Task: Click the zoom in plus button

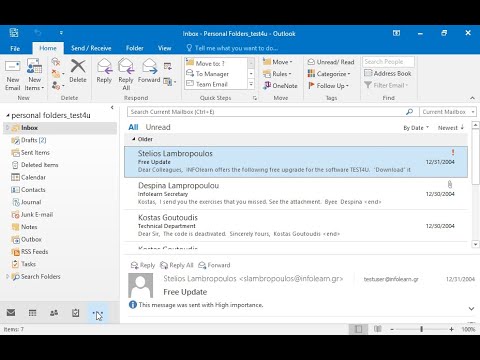Action: pos(451,329)
